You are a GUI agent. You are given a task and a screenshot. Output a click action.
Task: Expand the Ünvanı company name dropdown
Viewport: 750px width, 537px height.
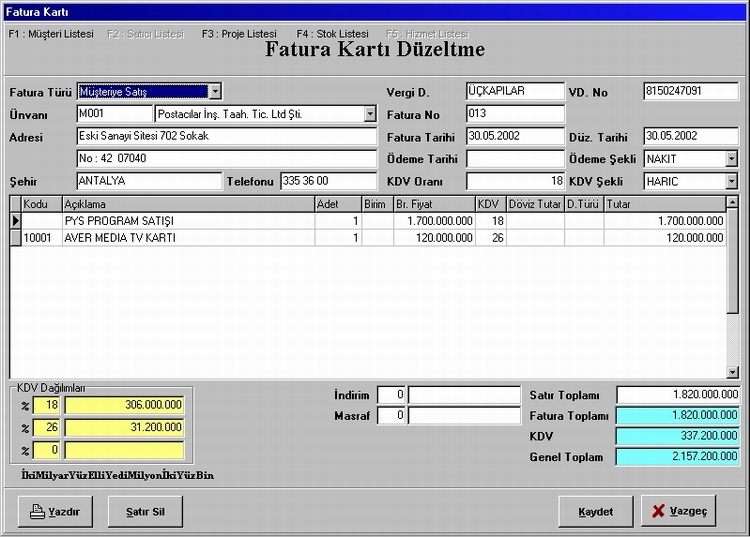[370, 114]
